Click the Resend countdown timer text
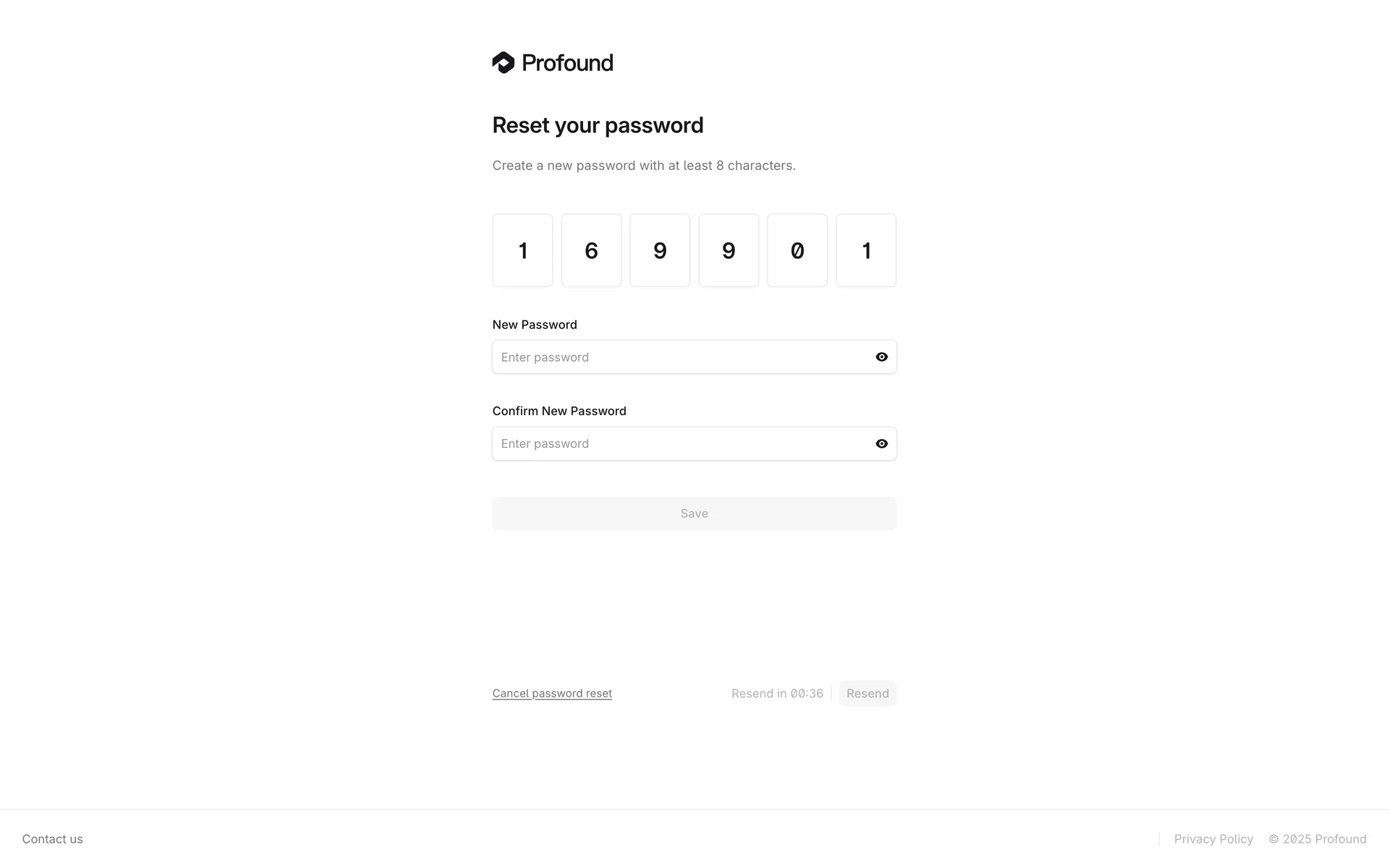 pyautogui.click(x=777, y=694)
